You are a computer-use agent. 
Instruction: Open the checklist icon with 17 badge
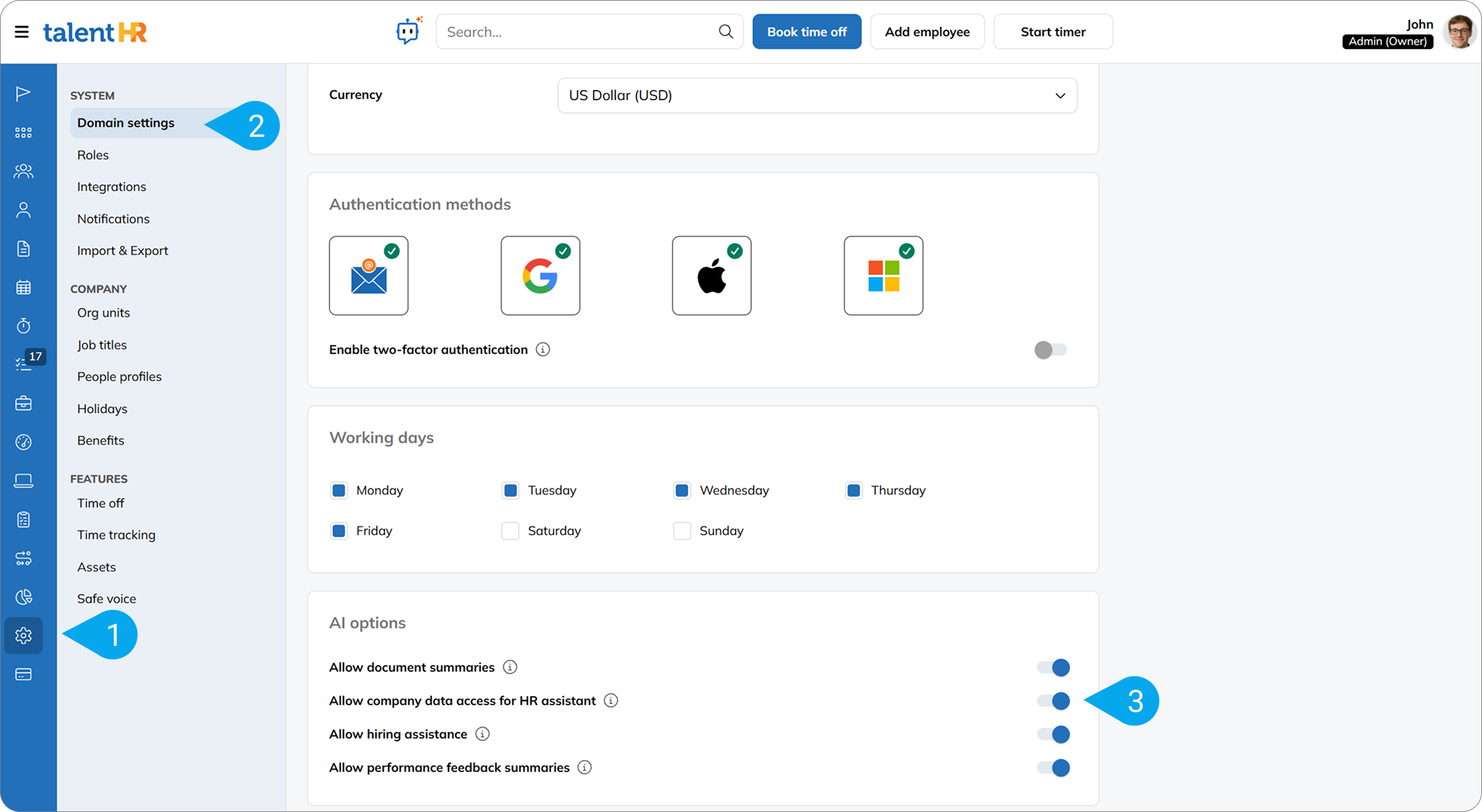[x=23, y=364]
